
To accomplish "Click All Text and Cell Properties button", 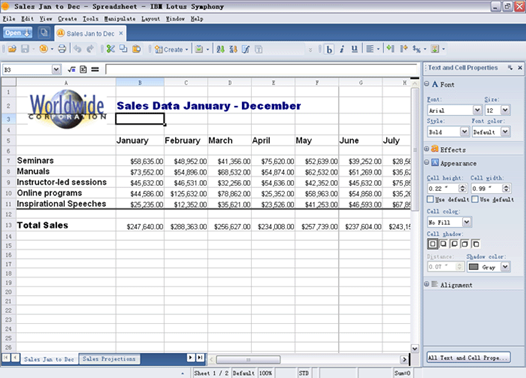I will [469, 358].
